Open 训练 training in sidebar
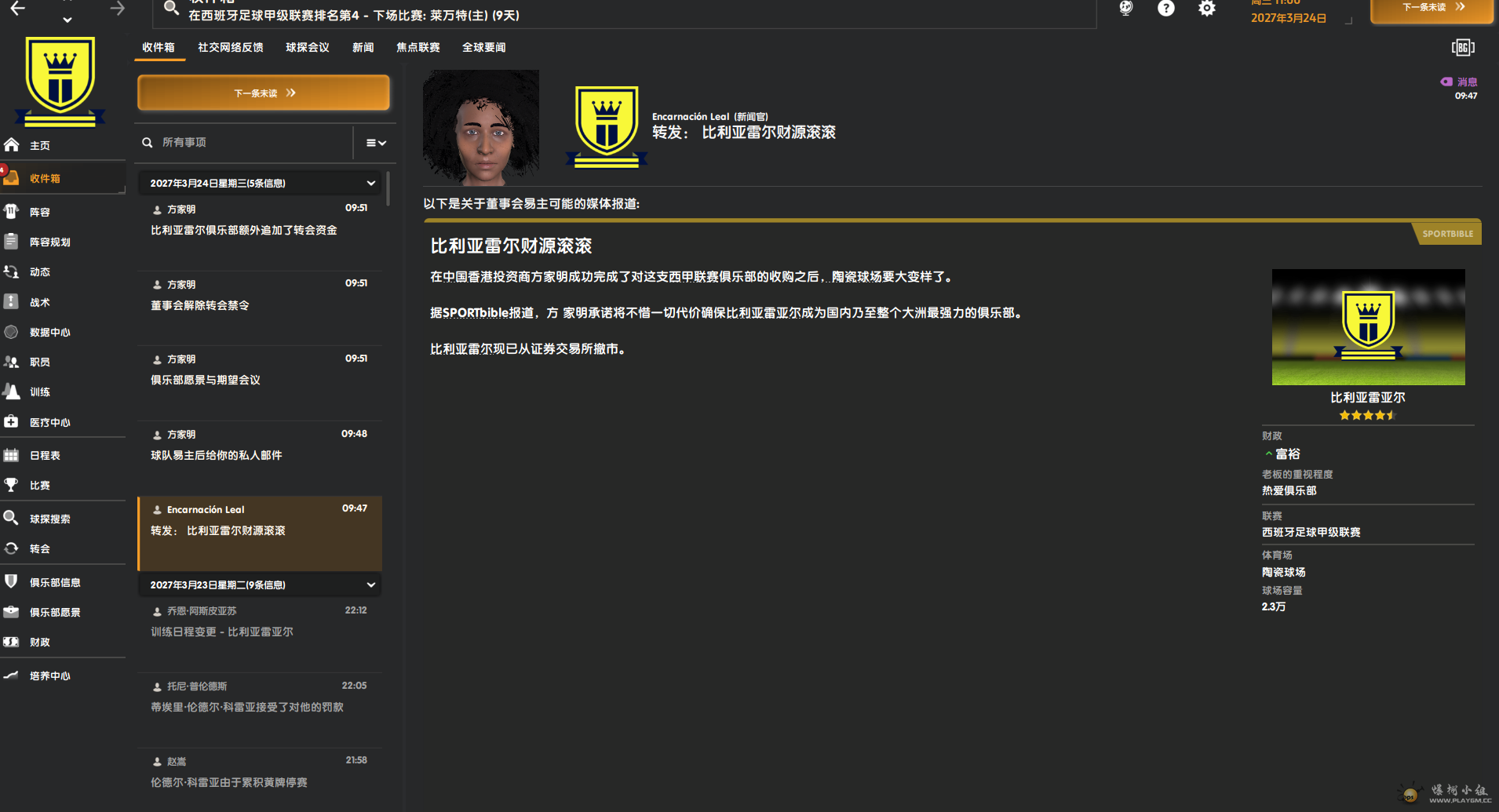The width and height of the screenshot is (1499, 812). click(x=39, y=392)
